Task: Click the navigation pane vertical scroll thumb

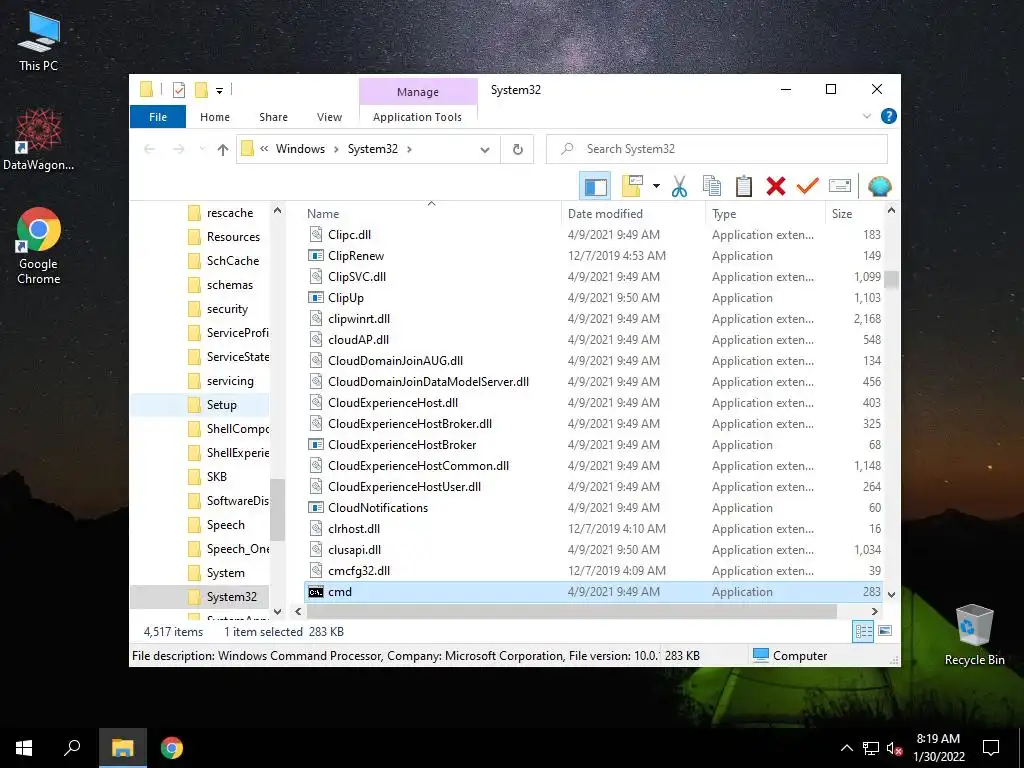Action: [278, 509]
